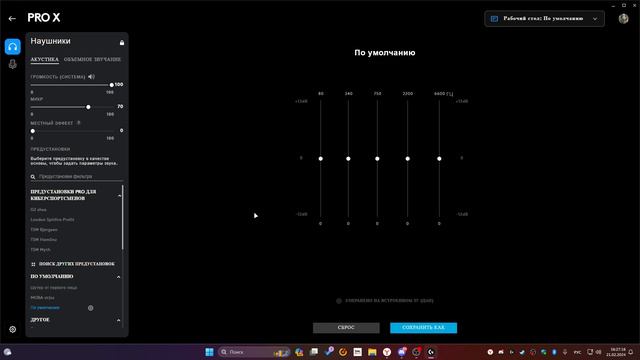Click the weather widget in the taskbar corner

(x=7, y=352)
